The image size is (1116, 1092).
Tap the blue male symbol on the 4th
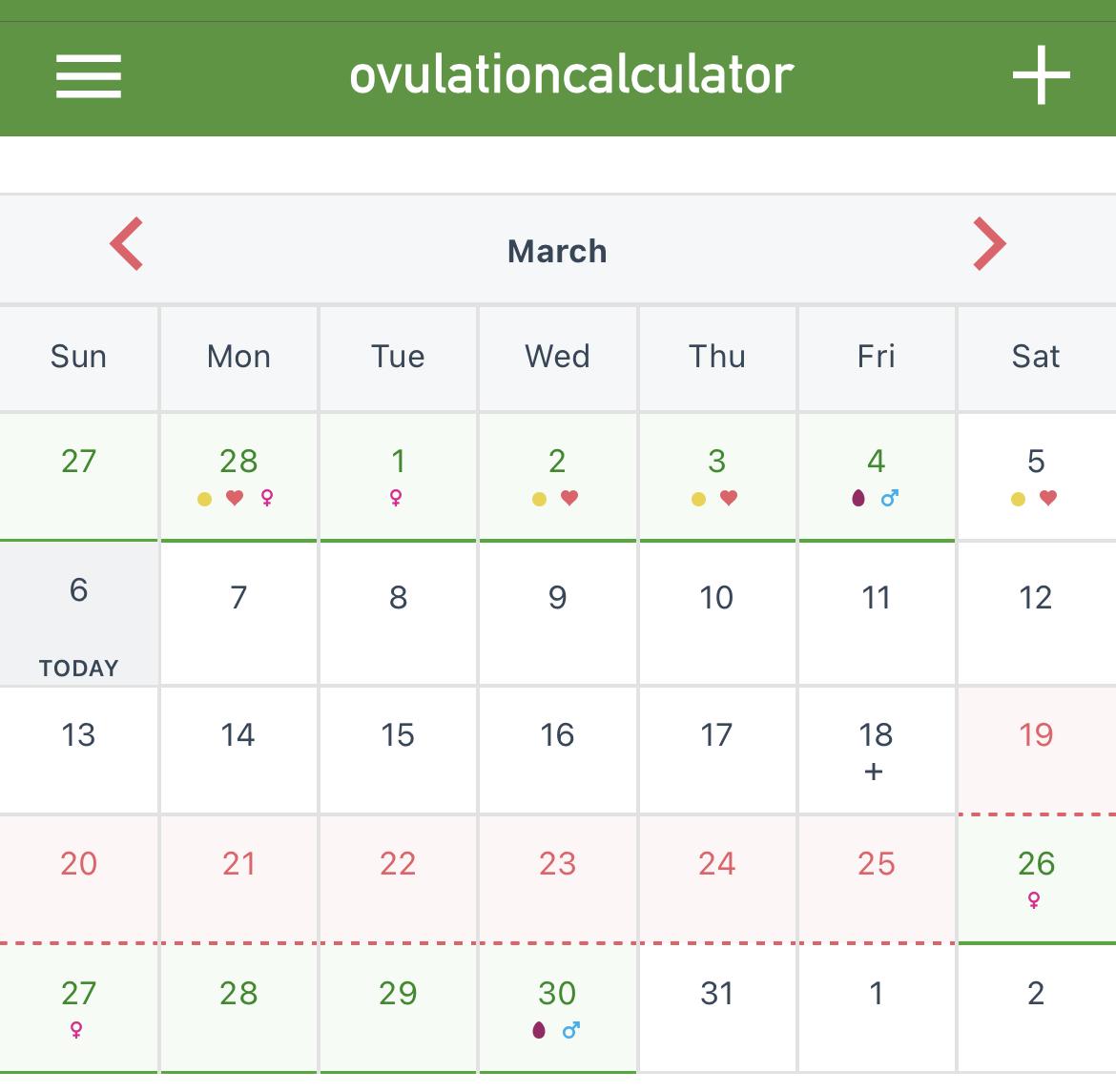890,498
